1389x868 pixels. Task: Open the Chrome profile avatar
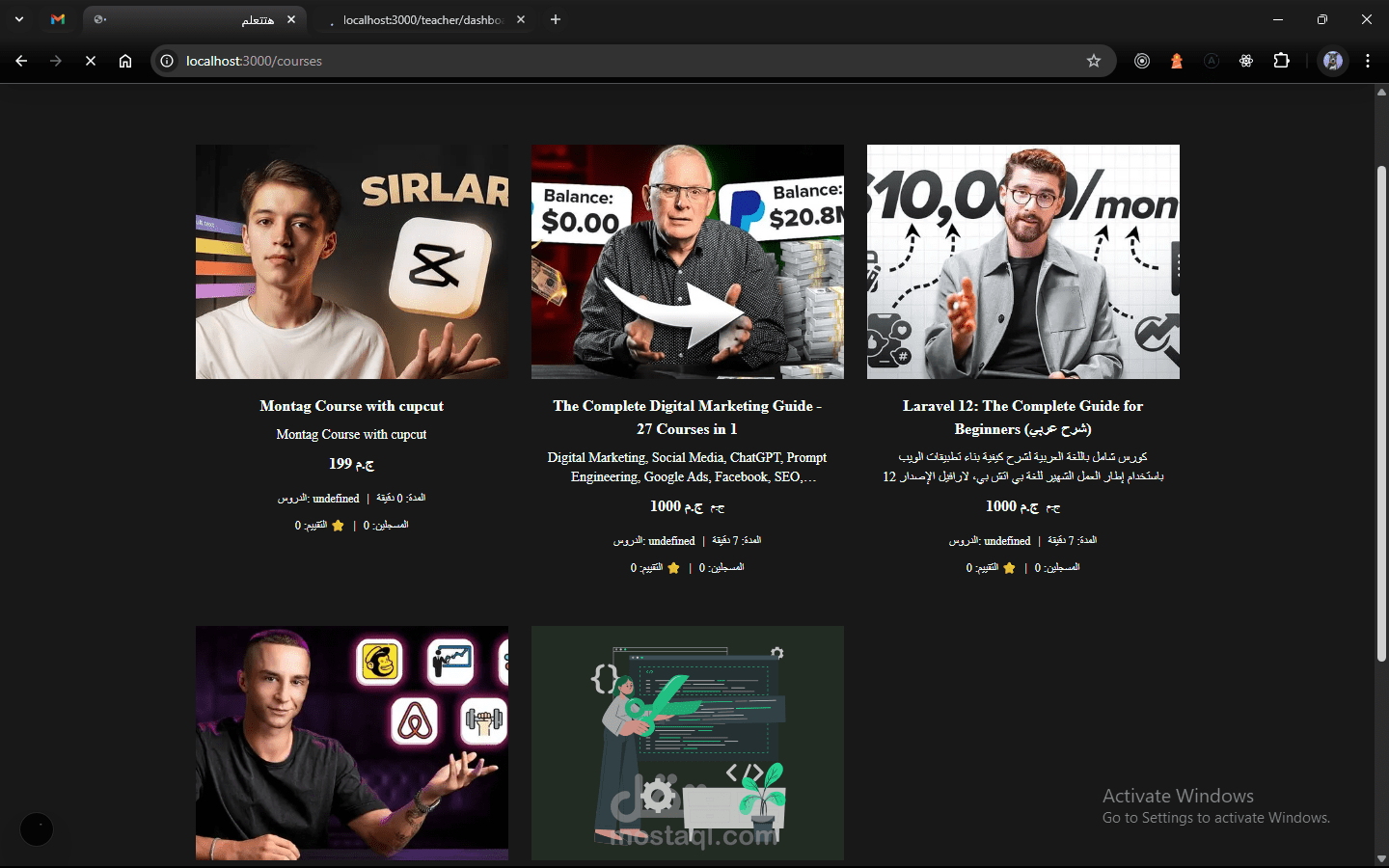click(1333, 61)
